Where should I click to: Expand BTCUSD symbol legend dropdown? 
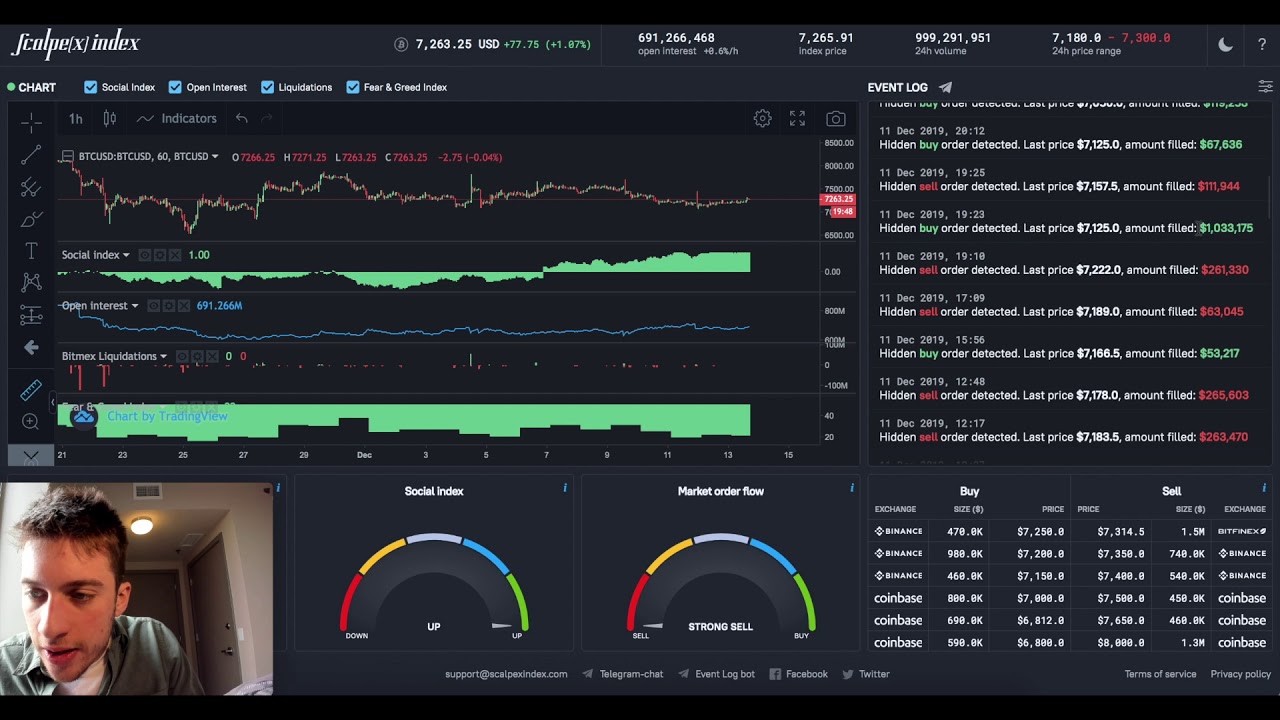click(x=215, y=157)
